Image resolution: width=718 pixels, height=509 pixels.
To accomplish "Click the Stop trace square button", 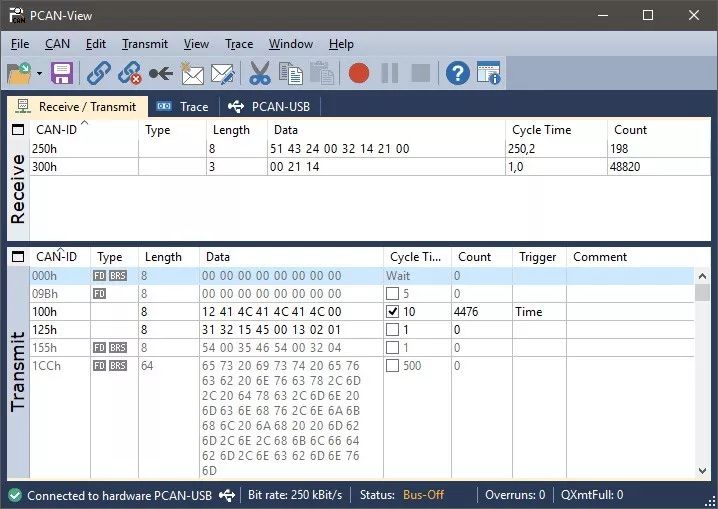I will [x=421, y=73].
